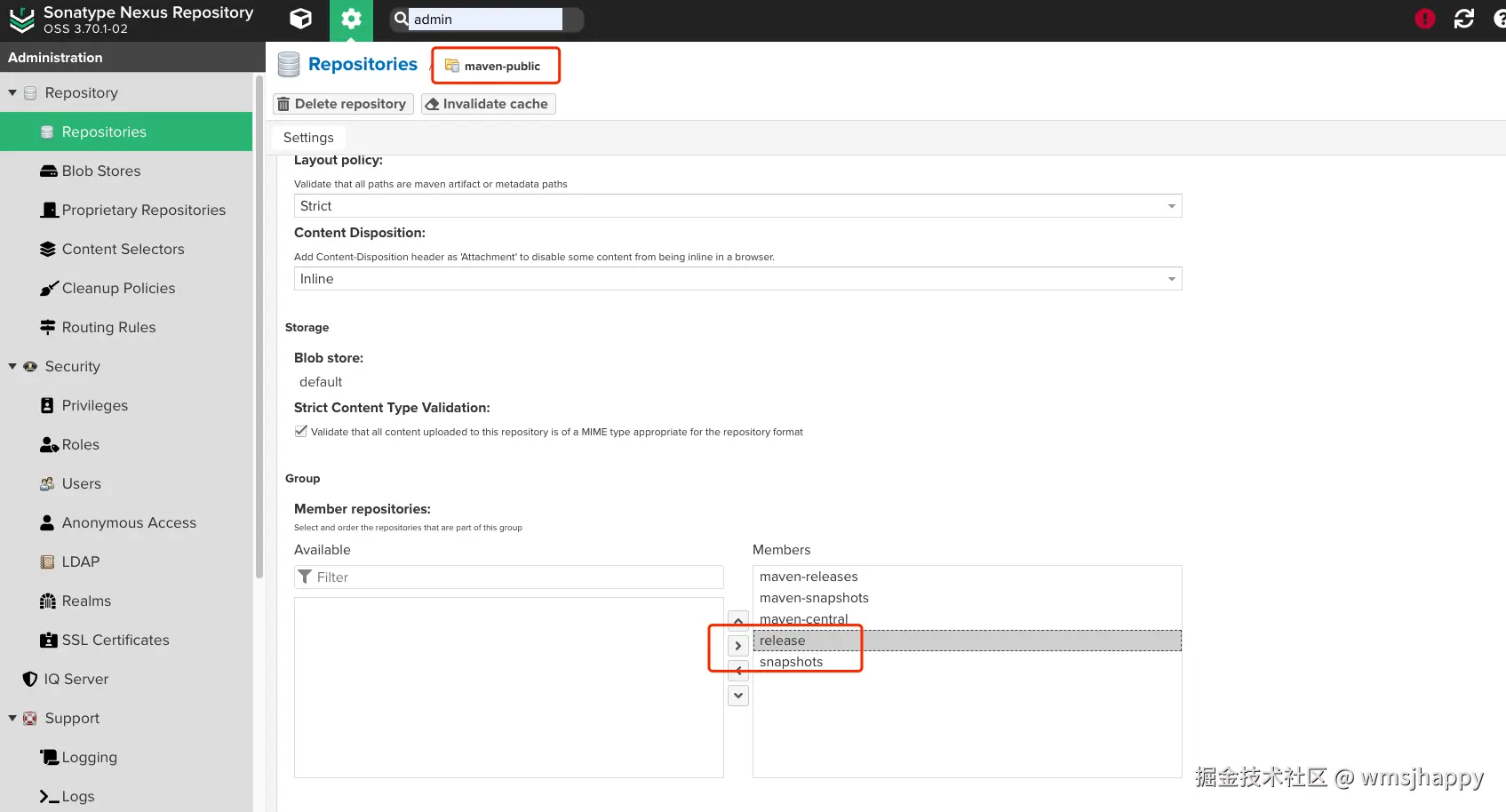The height and width of the screenshot is (812, 1506).
Task: Select maven-snapshots in Members list
Action: pos(967,598)
